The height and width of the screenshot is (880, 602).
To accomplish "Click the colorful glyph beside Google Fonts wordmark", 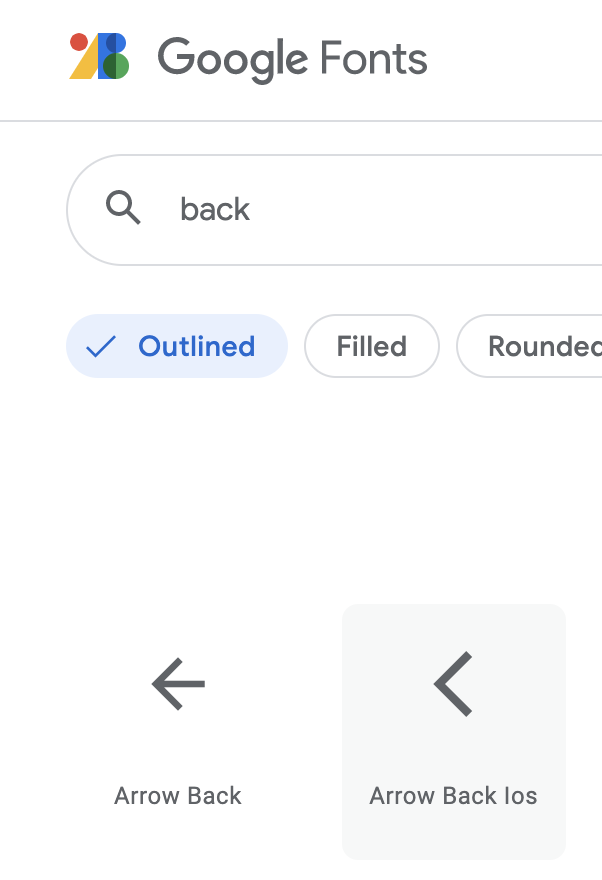I will tap(96, 58).
